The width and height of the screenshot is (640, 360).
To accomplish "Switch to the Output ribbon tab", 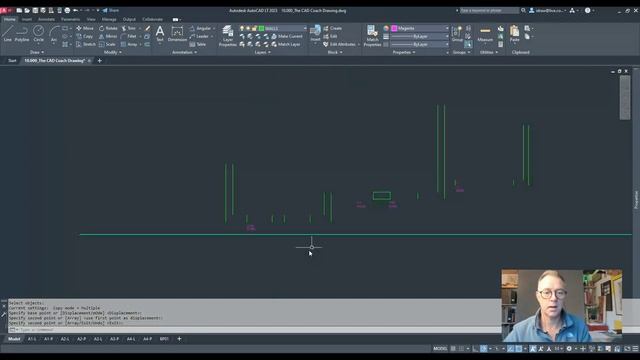I will pos(129,19).
